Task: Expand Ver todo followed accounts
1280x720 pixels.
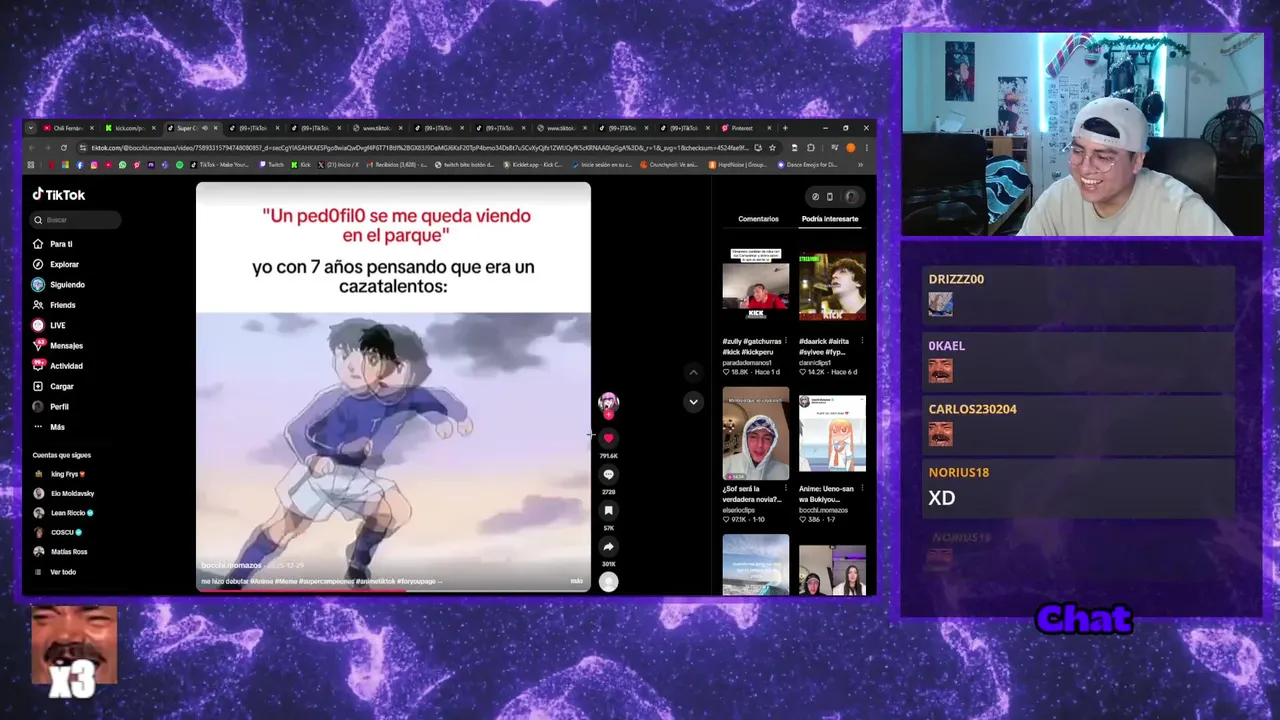Action: pos(56,572)
